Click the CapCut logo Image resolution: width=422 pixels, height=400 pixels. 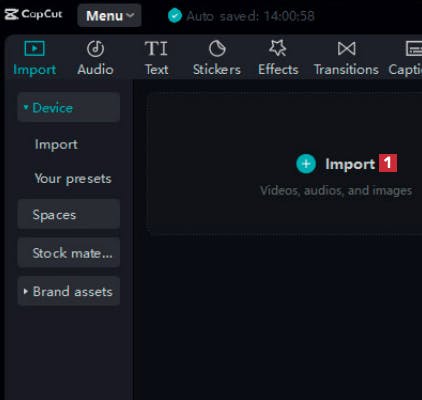pos(33,14)
